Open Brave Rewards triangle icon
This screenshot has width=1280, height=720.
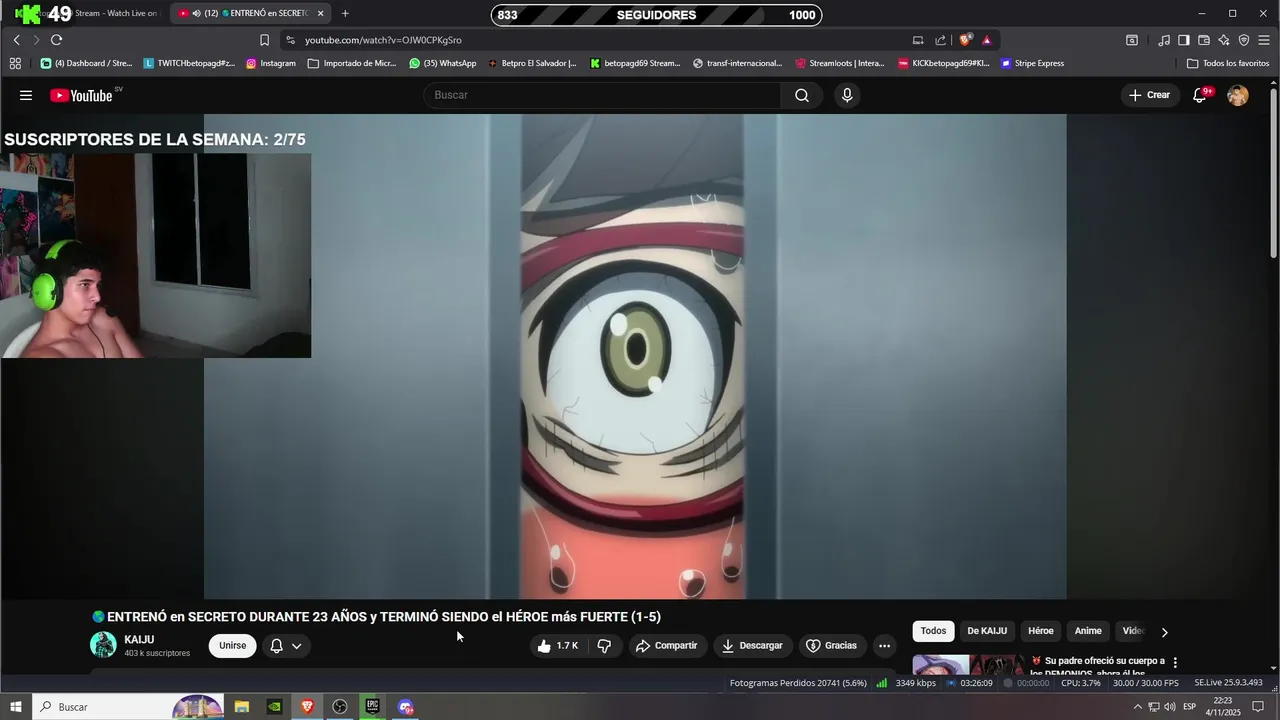987,40
